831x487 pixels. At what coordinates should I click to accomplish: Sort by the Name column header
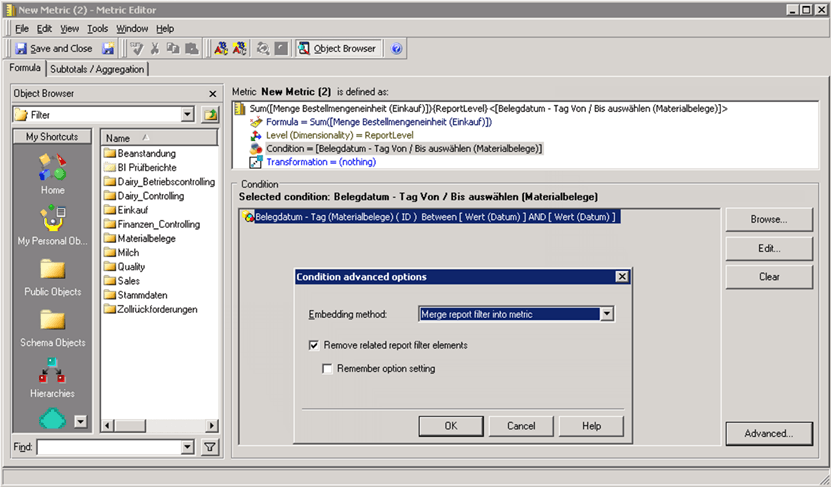click(159, 138)
